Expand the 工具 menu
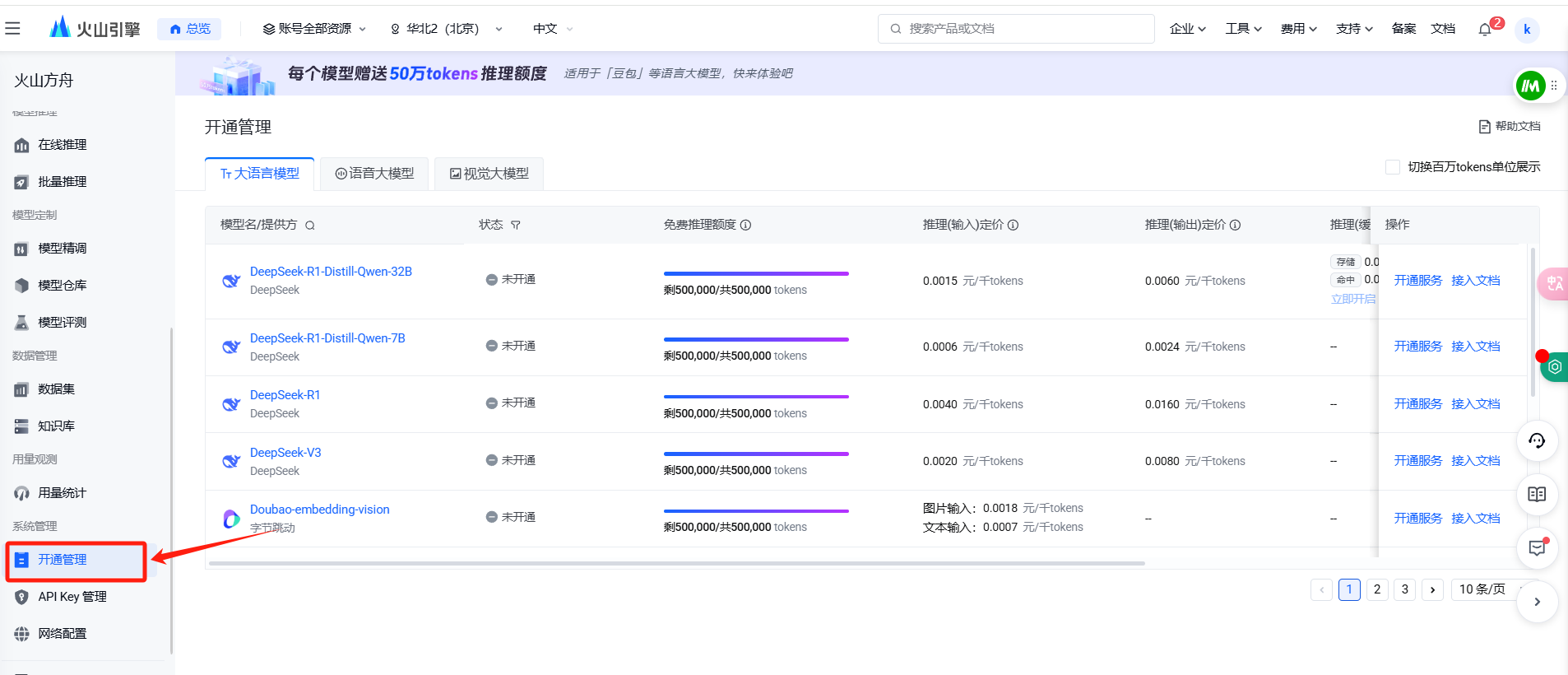 1243,29
